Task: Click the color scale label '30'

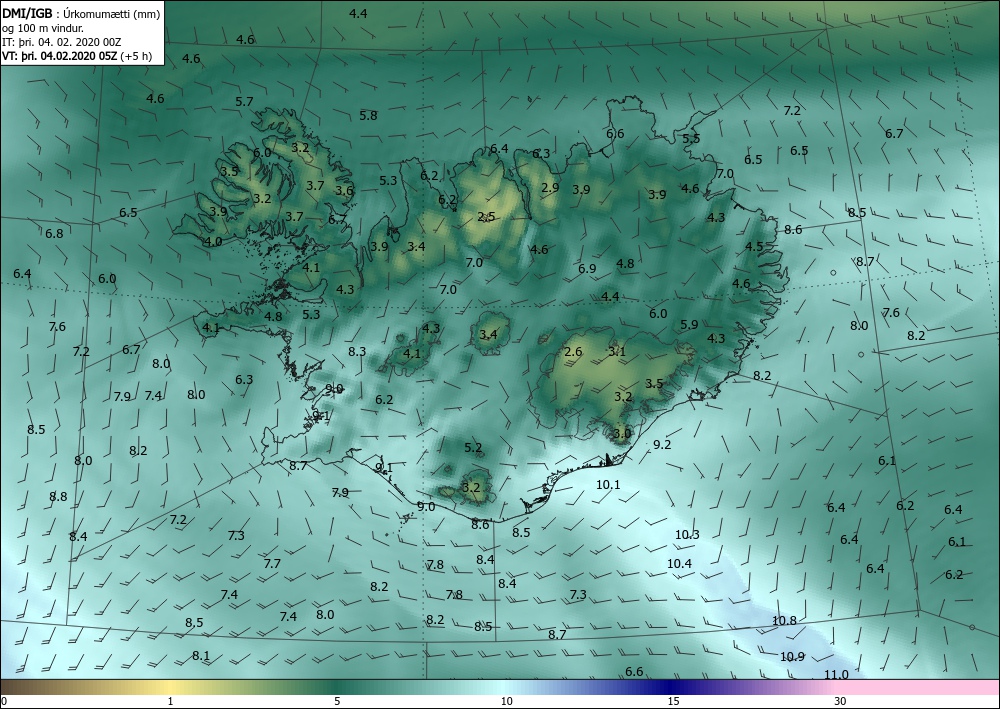Action: pos(841,701)
